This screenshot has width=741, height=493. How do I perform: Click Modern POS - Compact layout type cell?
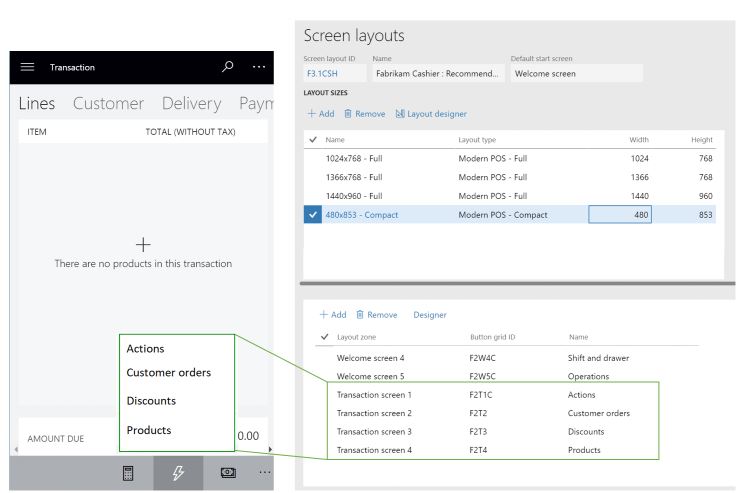(x=503, y=215)
